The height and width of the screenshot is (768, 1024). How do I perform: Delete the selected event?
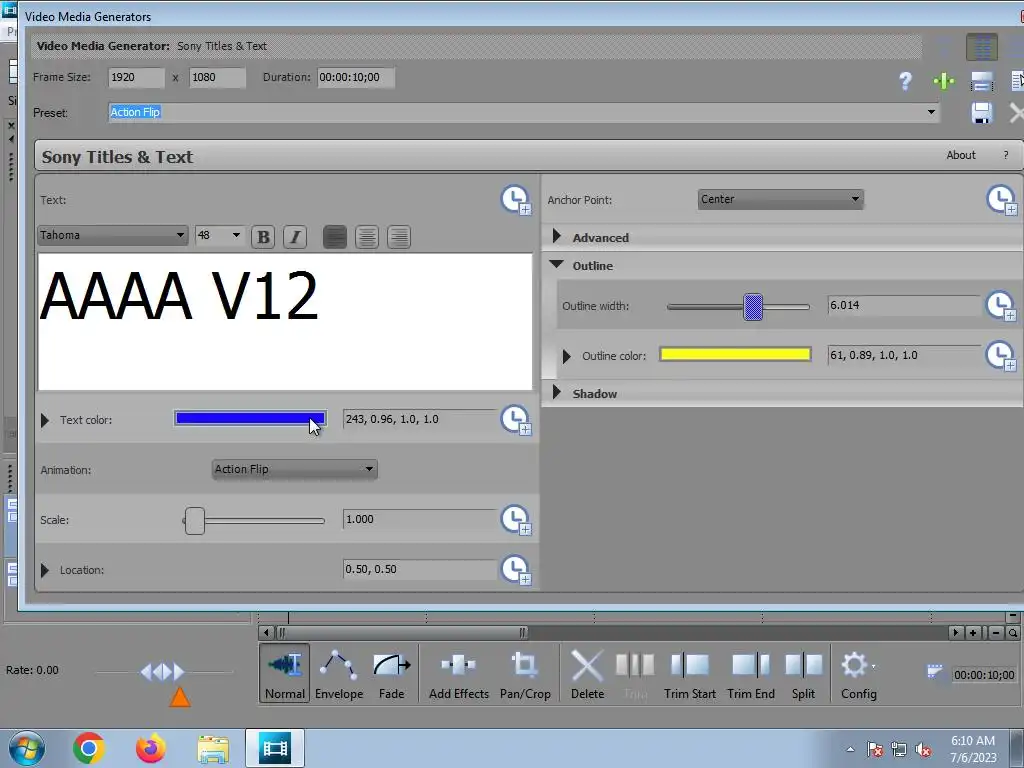click(x=587, y=673)
